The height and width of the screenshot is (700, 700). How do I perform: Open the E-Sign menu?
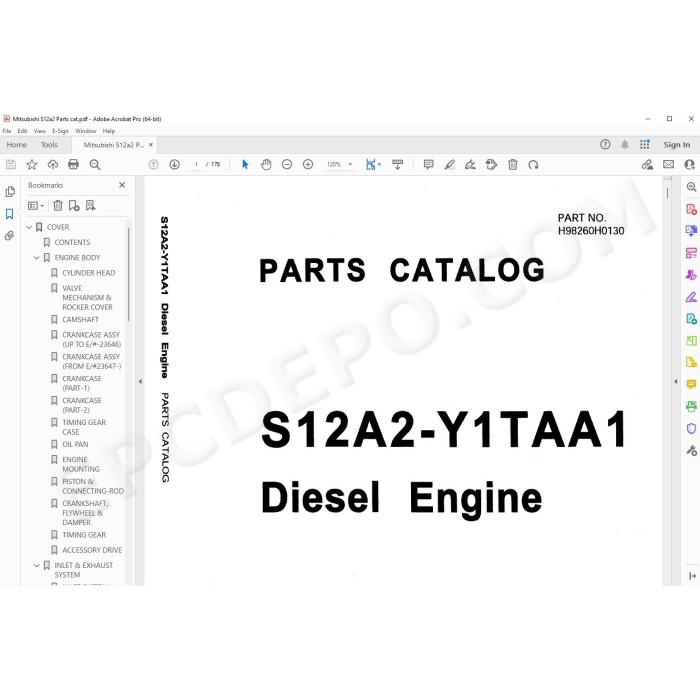60,131
